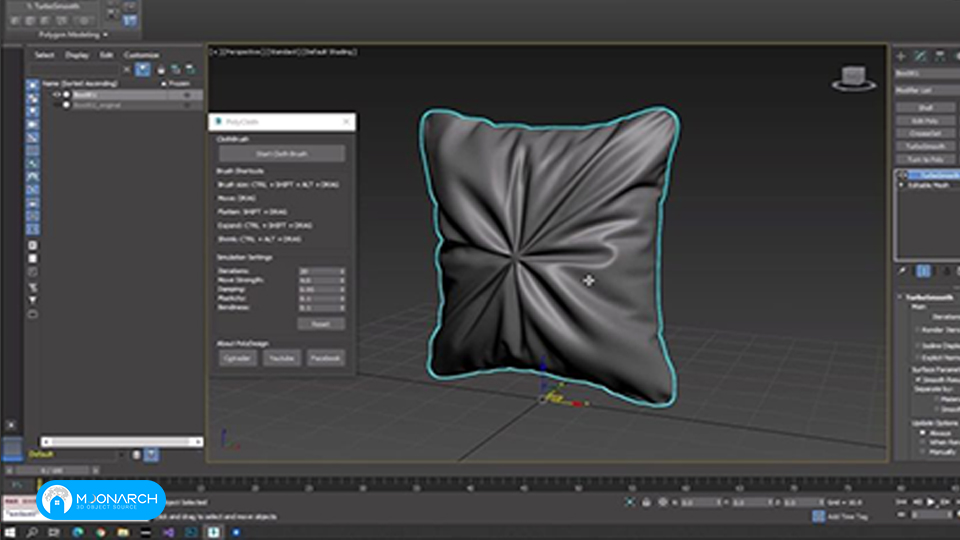Open the Cgtrader link button
Screen dimensions: 960x540
[x=237, y=358]
